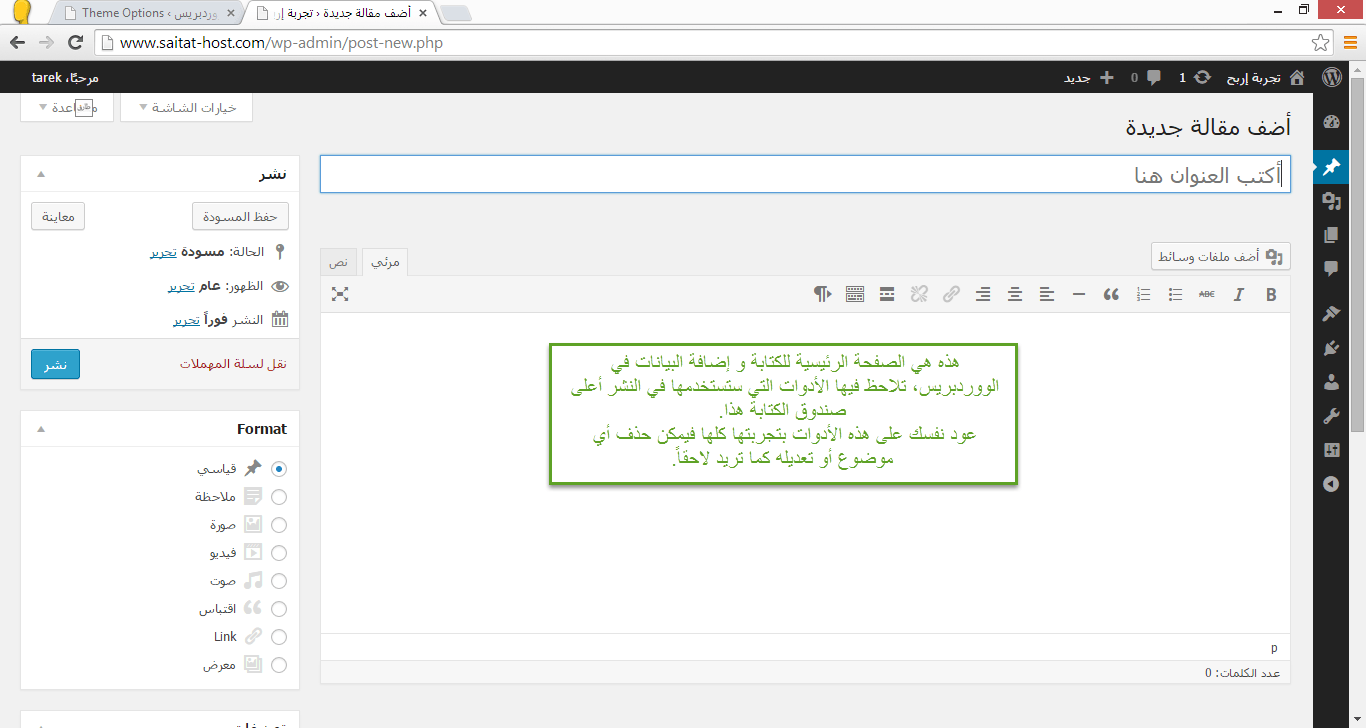Insert a blockquote
This screenshot has width=1366, height=728.
coord(1111,294)
